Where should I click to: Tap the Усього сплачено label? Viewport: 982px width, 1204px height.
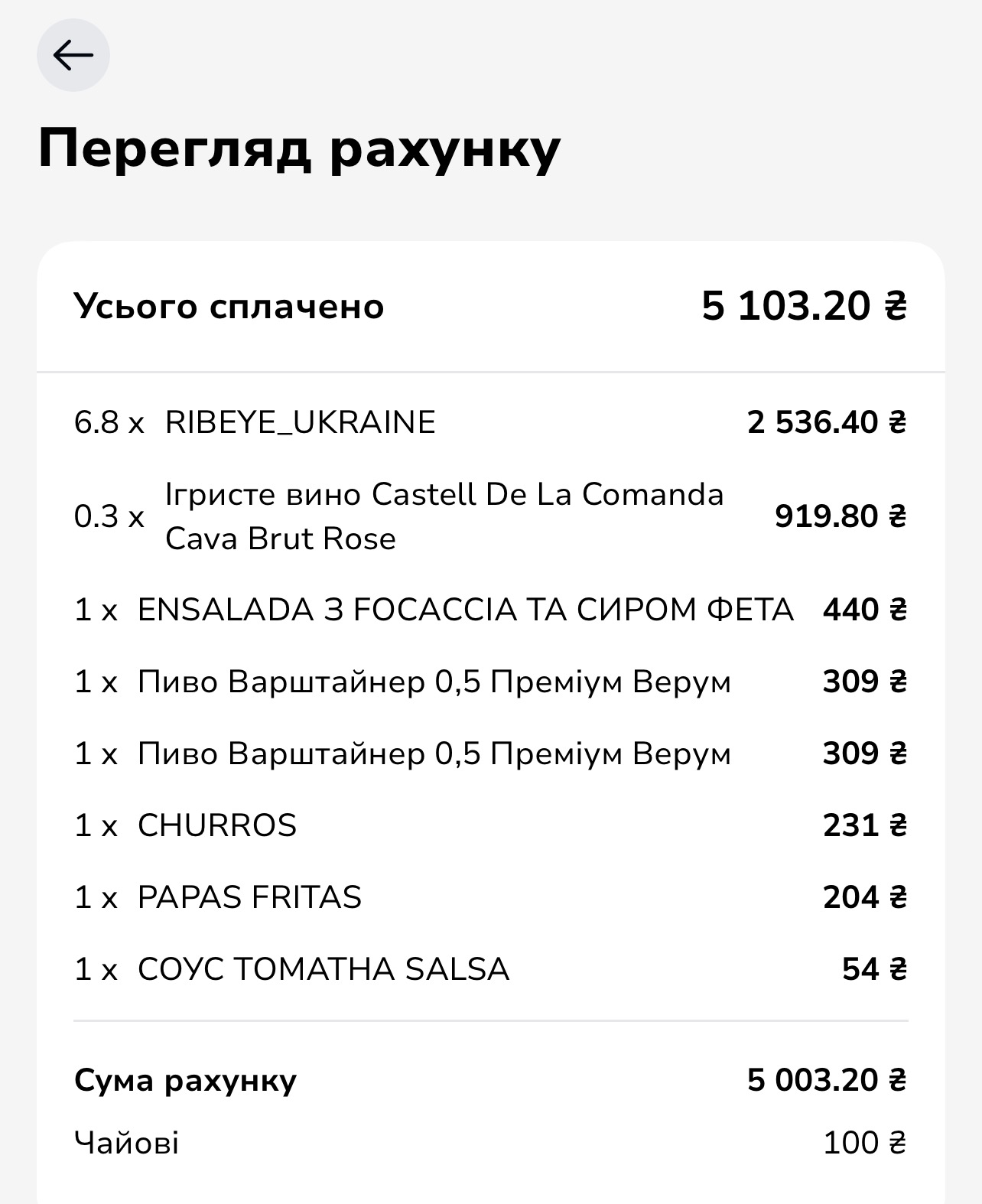[229, 306]
